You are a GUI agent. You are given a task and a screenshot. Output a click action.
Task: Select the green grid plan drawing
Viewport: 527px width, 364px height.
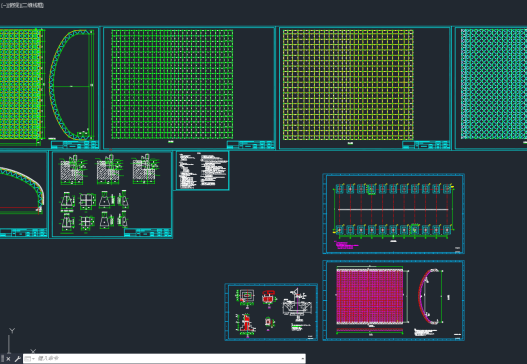click(172, 84)
